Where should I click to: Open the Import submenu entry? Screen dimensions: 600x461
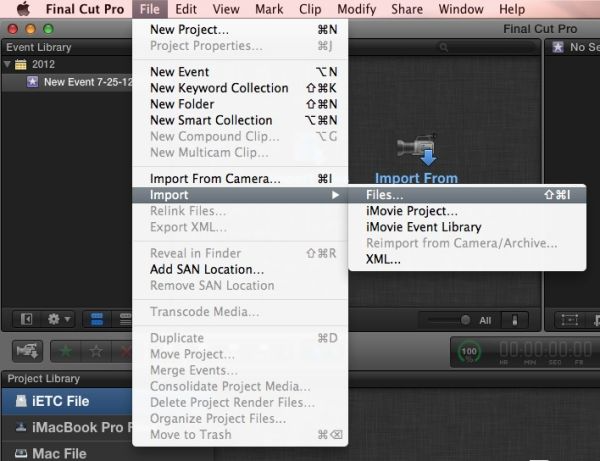pos(240,195)
